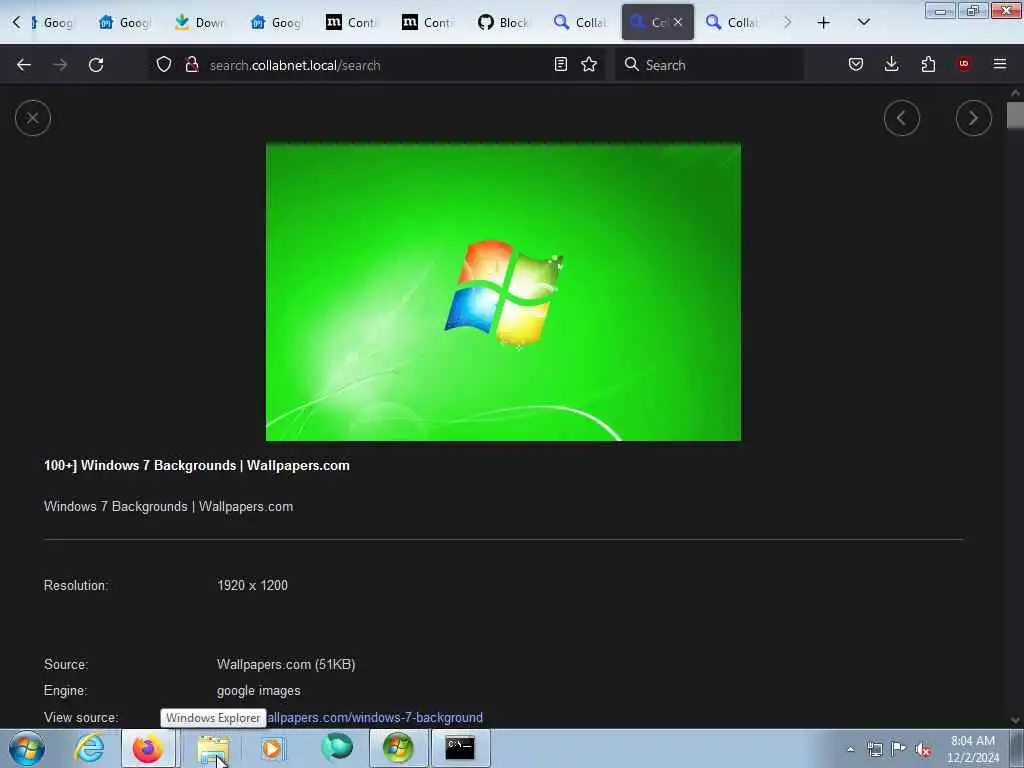The image size is (1024, 768).
Task: Close the image detail view with X circle
Action: tap(33, 118)
